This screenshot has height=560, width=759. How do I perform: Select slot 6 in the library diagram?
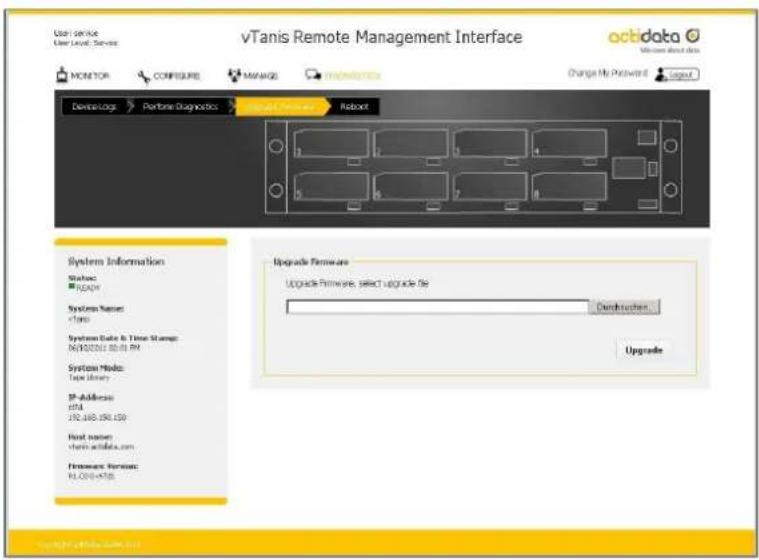[410, 186]
